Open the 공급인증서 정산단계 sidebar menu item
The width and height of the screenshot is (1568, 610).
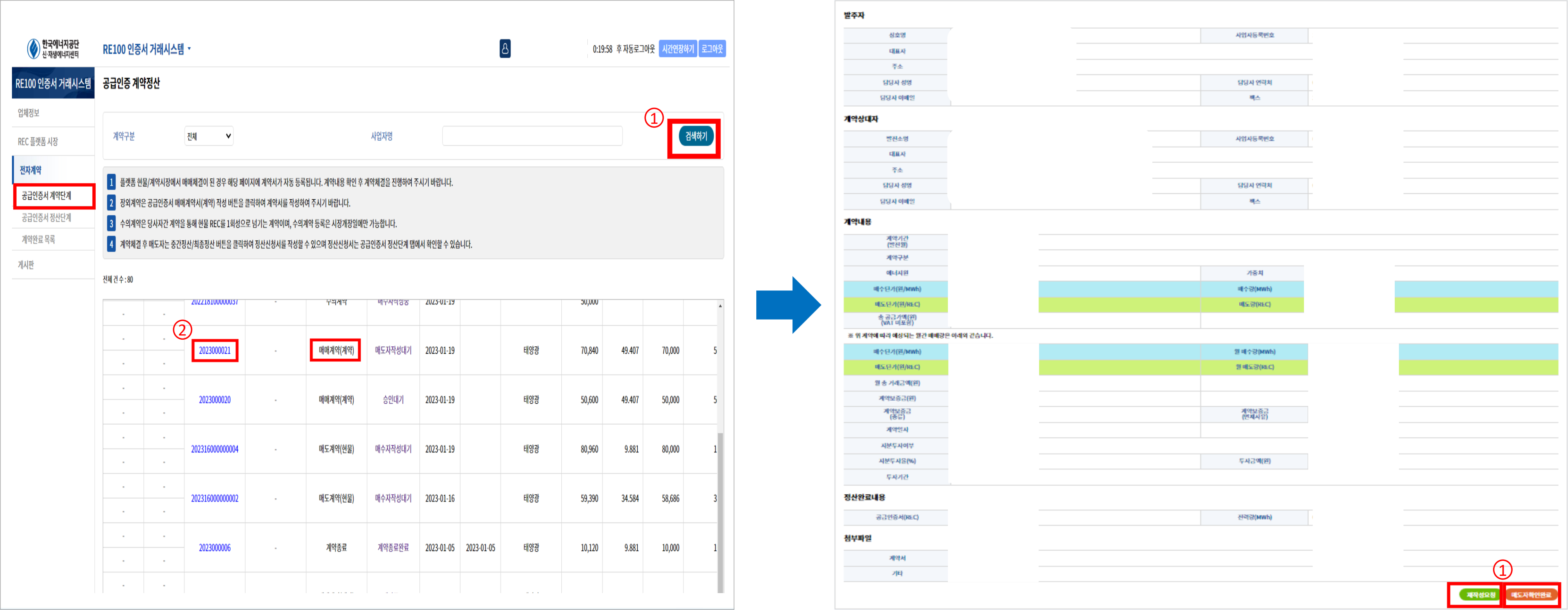pyautogui.click(x=47, y=218)
